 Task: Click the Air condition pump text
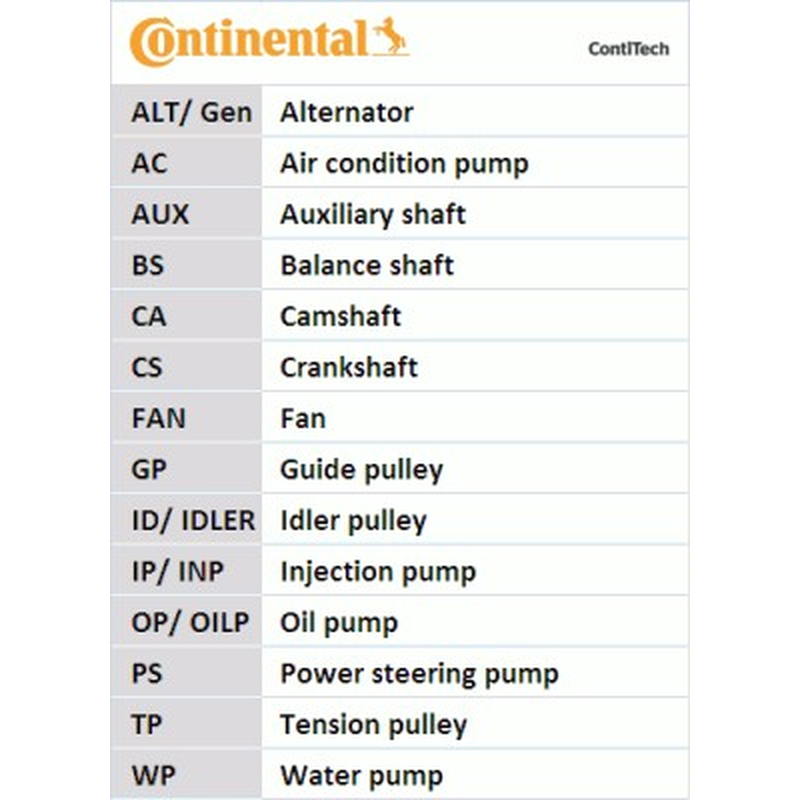tap(403, 163)
